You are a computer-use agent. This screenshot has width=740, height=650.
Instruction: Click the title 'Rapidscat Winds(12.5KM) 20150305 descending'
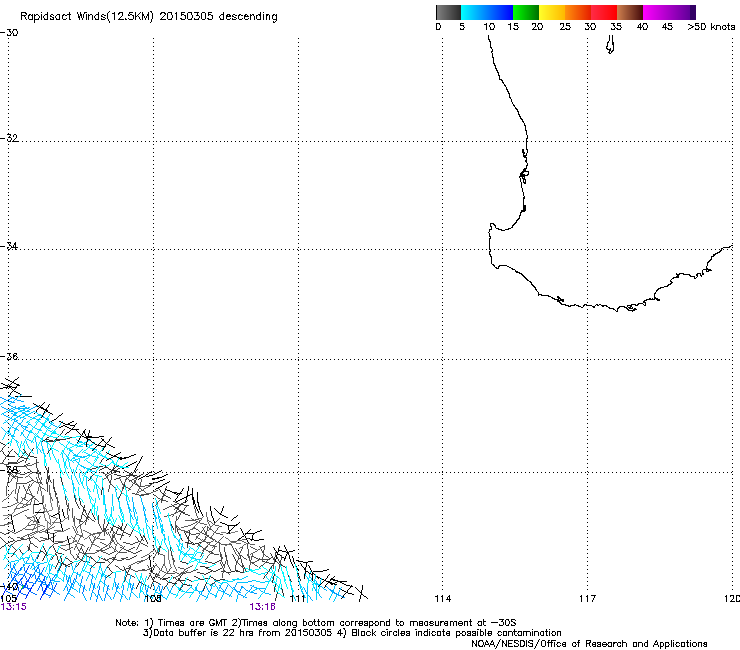149,17
